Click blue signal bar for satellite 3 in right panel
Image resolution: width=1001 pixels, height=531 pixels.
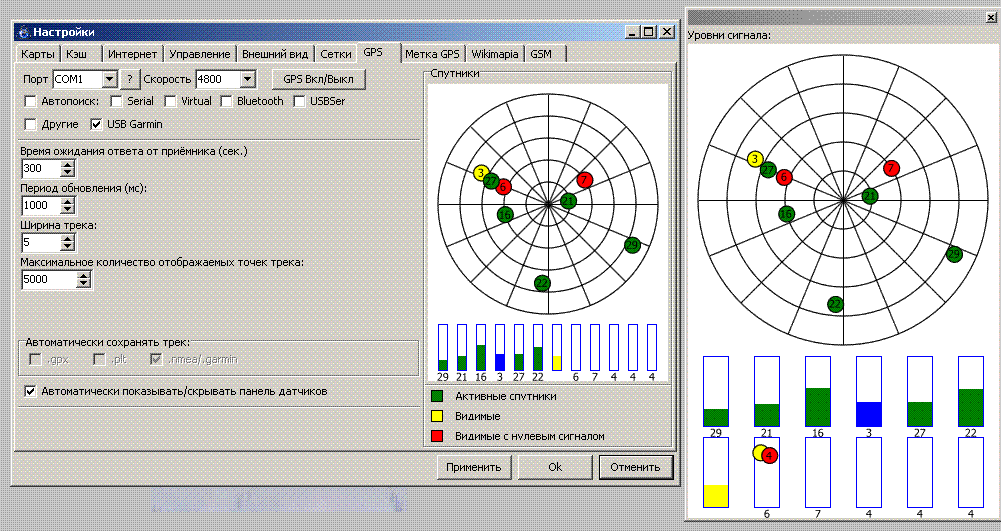(868, 413)
